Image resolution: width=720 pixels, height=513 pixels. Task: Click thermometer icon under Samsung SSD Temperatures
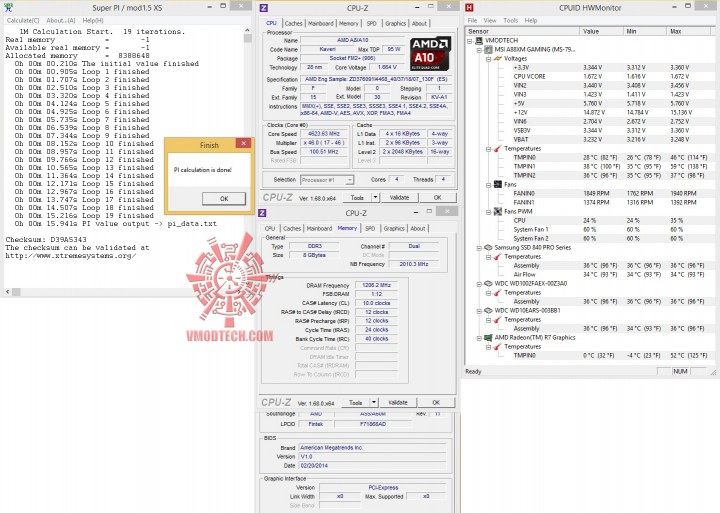tap(497, 257)
